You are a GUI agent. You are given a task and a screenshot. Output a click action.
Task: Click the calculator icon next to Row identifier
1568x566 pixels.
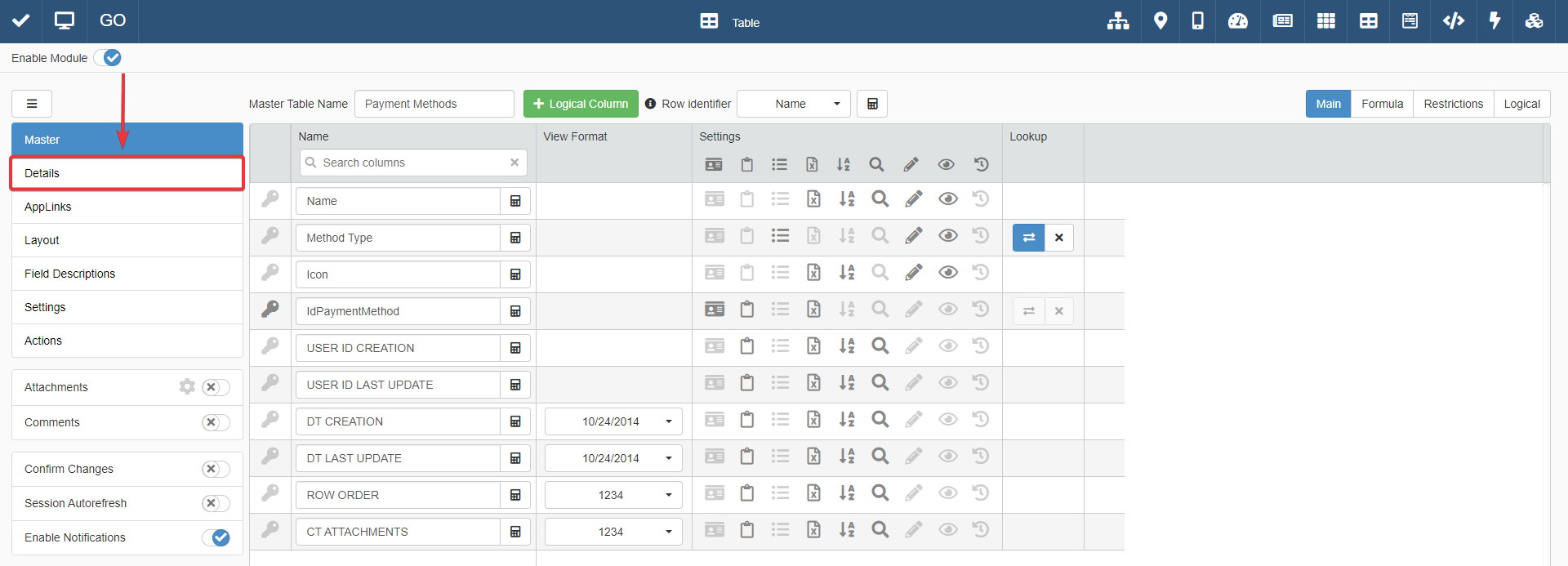pyautogui.click(x=872, y=104)
